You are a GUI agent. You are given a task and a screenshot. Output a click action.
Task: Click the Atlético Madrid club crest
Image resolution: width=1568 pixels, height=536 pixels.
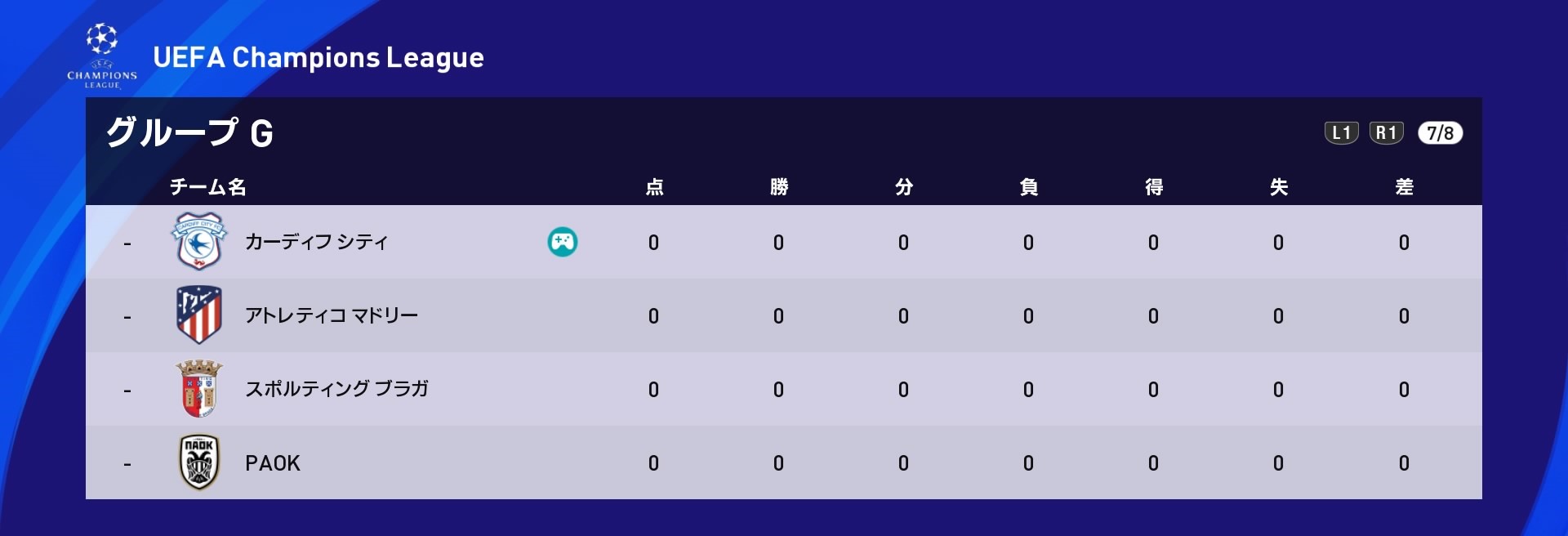[199, 315]
